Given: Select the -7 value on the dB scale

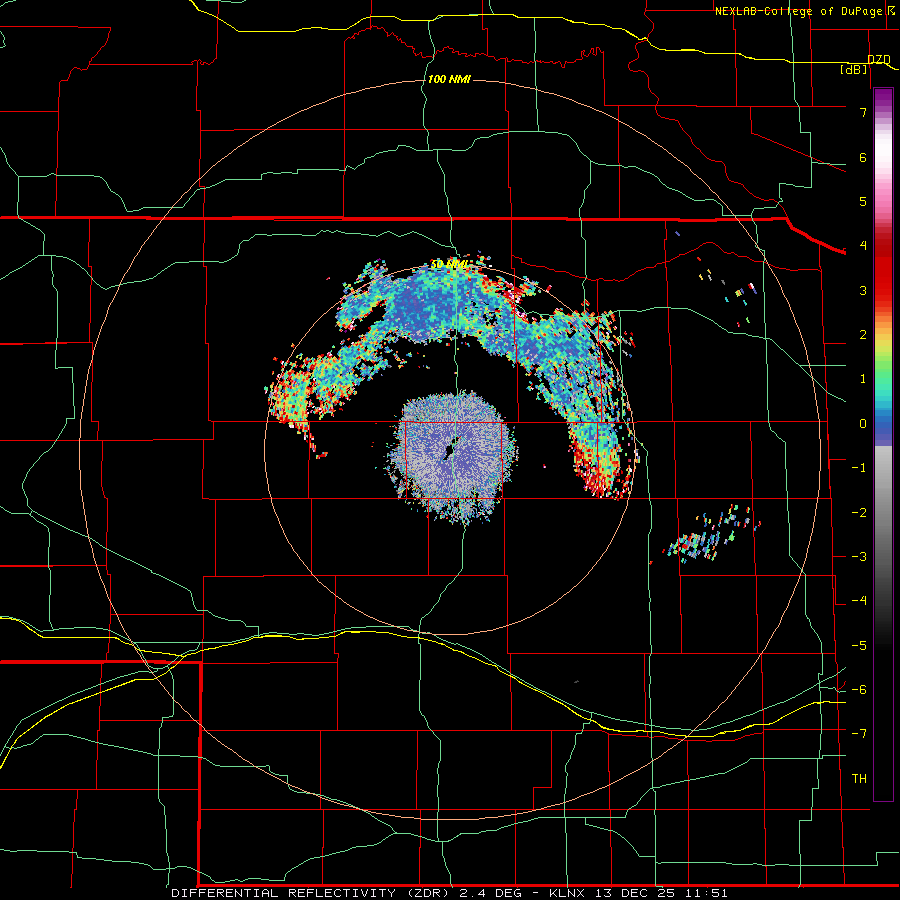Looking at the screenshot, I should [x=859, y=734].
